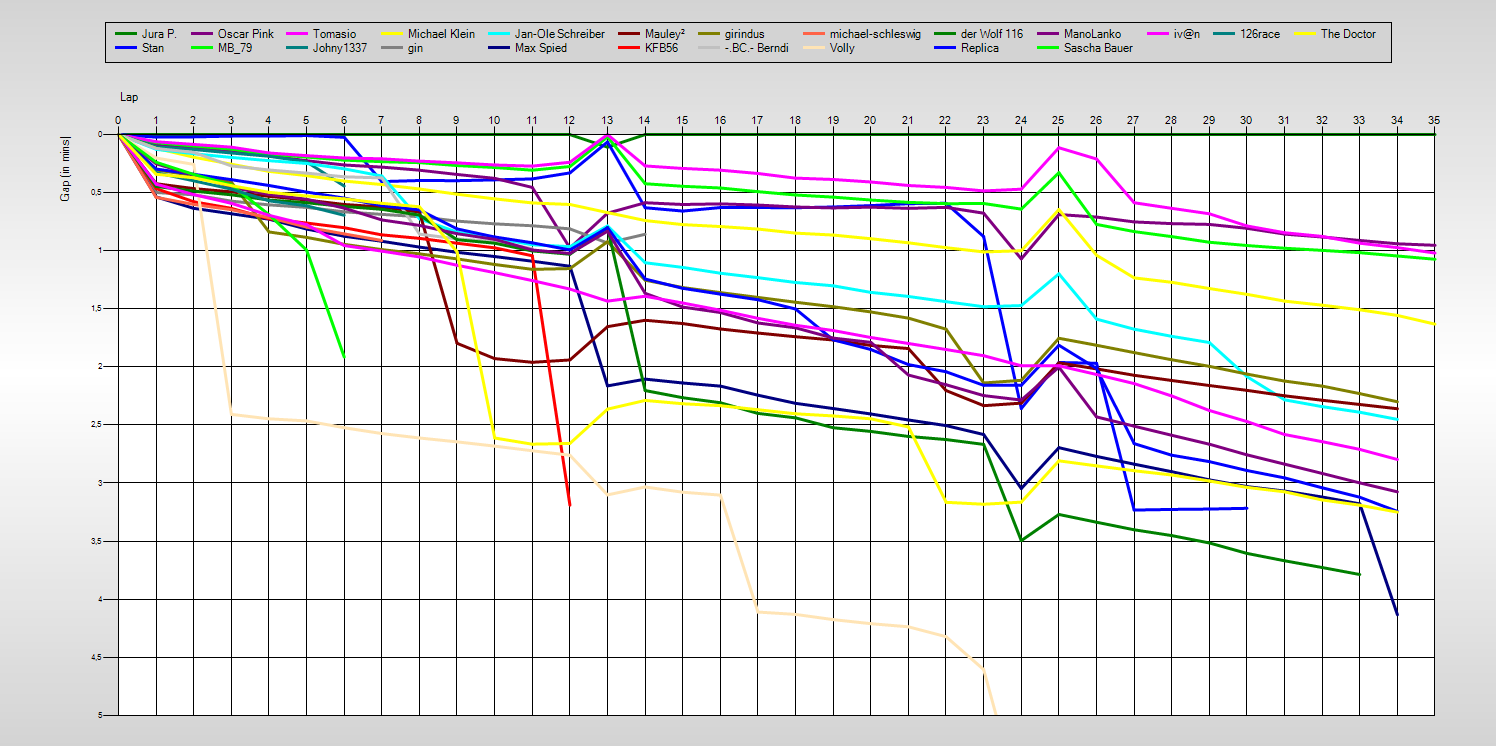The height and width of the screenshot is (746, 1496).
Task: Select the Jan-Ole Schreiber legend entry
Action: tap(548, 34)
